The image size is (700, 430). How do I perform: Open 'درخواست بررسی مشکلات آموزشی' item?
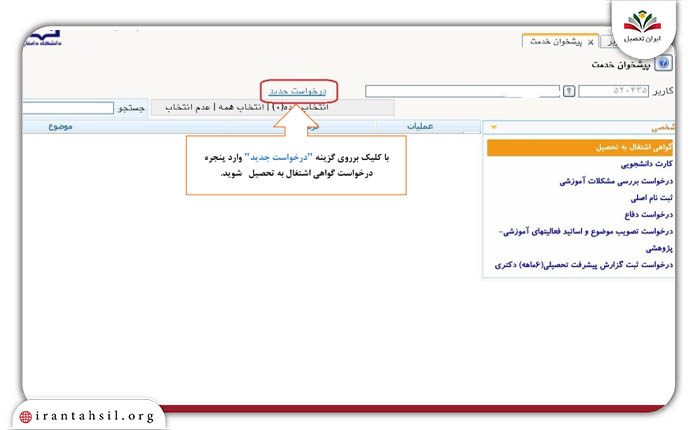tap(616, 181)
